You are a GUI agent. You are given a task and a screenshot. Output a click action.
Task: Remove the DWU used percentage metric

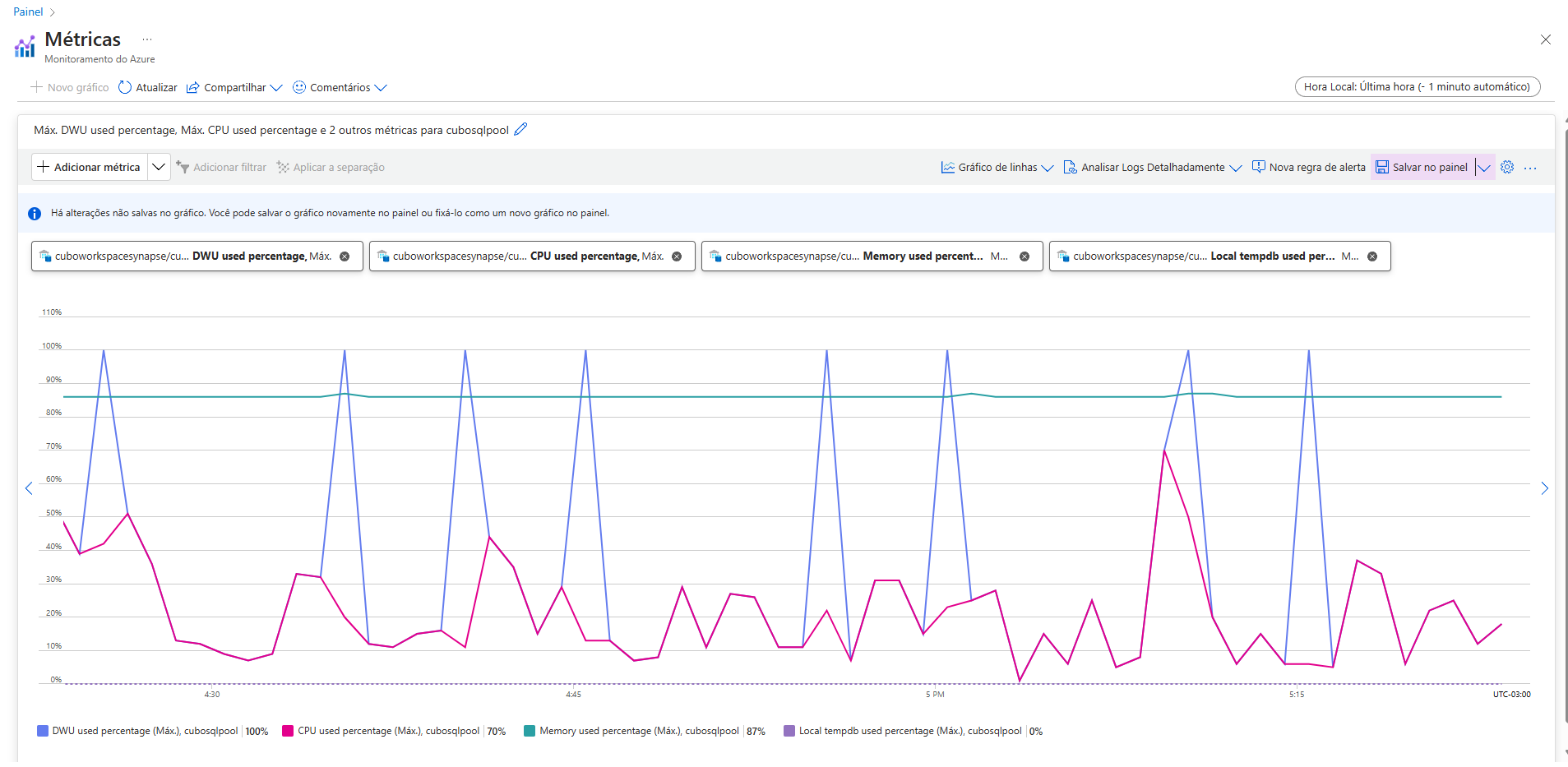point(345,256)
